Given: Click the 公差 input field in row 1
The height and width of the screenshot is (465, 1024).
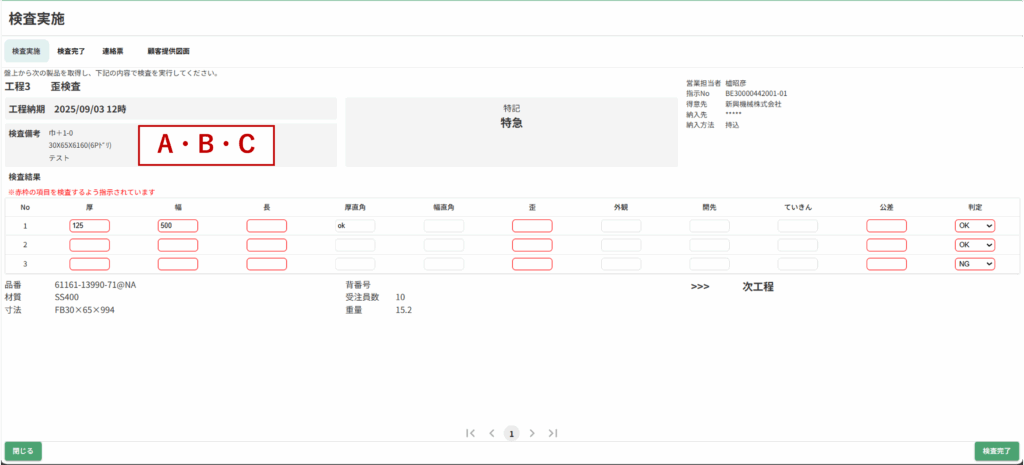Looking at the screenshot, I should 886,226.
